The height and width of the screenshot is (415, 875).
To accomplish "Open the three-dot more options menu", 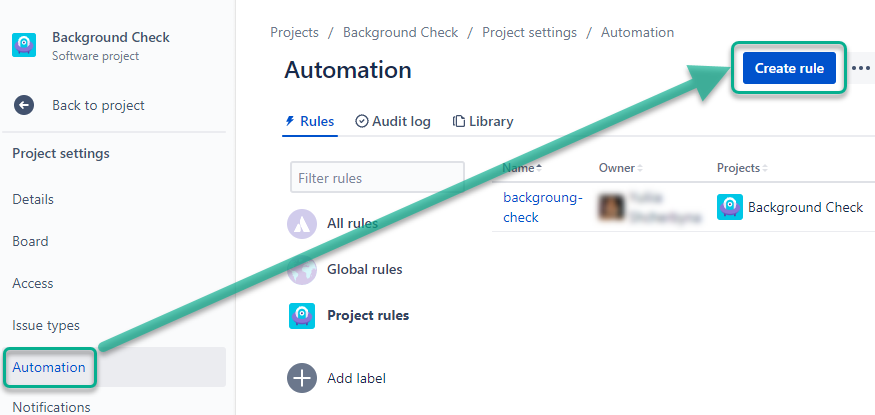I will [860, 68].
